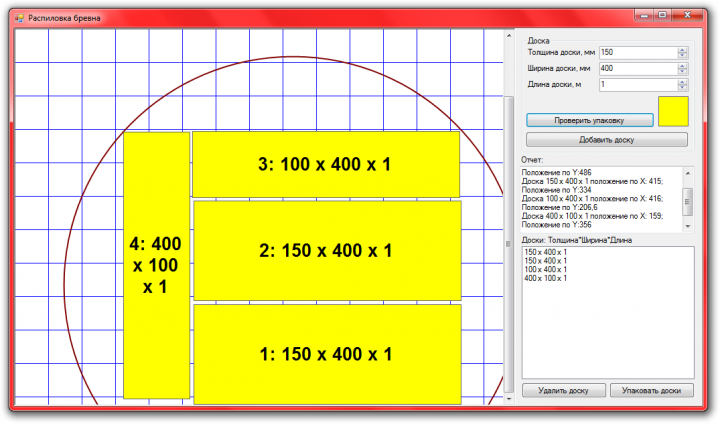
Task: Increase the Длина доски value with up arrow
Action: click(x=682, y=82)
